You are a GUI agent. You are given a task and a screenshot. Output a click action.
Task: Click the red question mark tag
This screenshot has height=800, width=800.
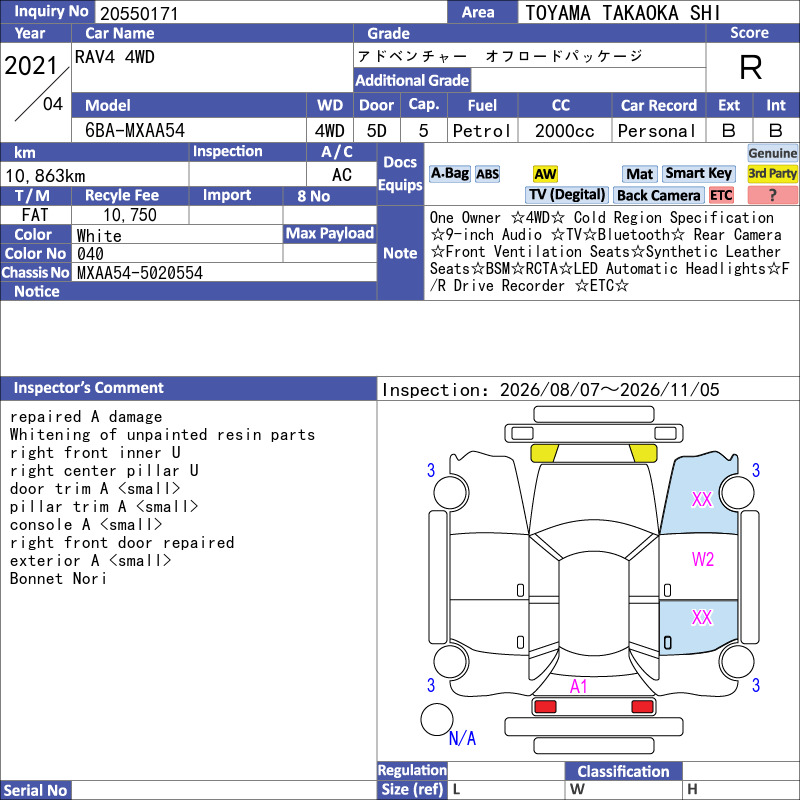point(772,195)
